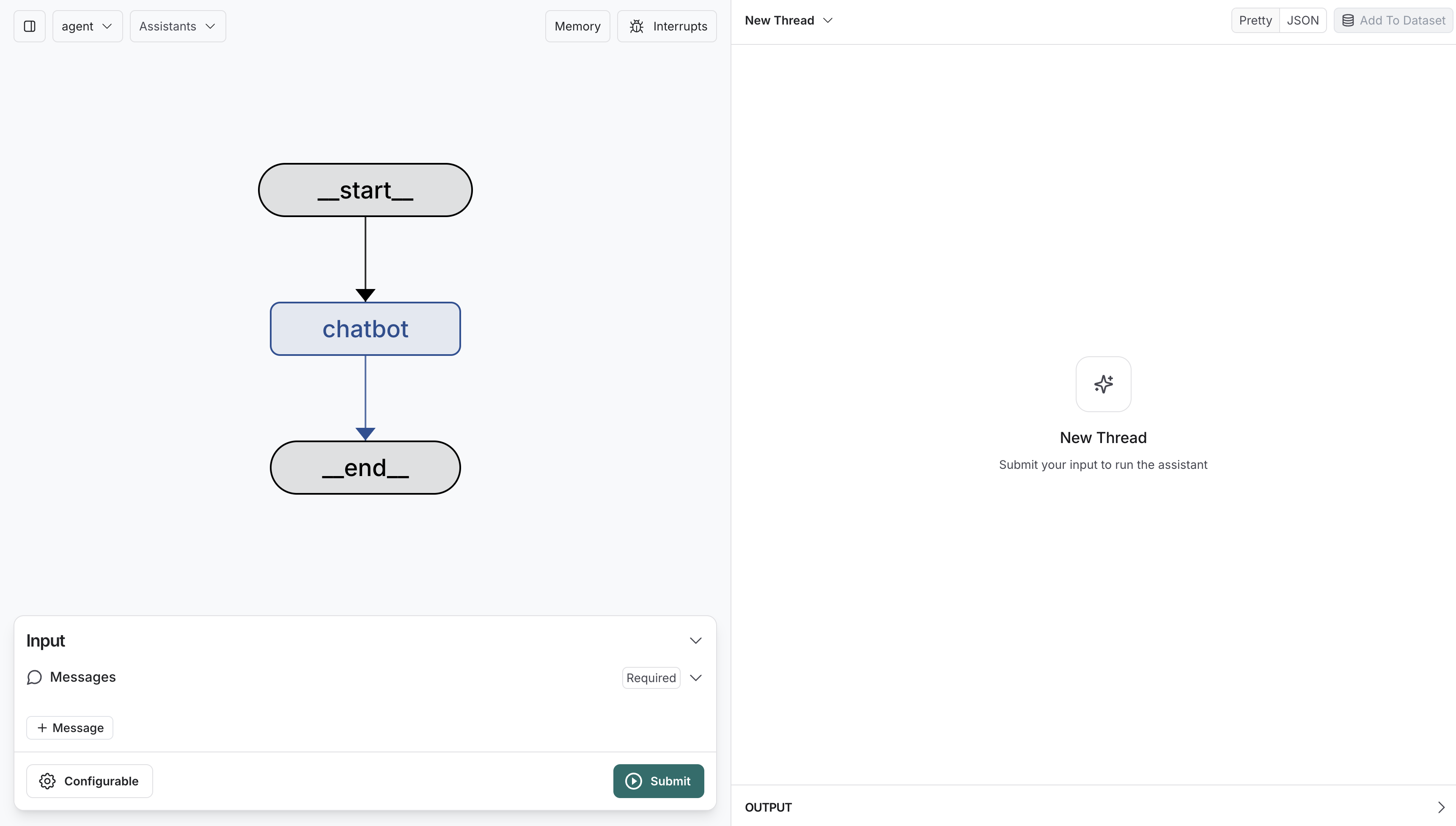Image resolution: width=1456 pixels, height=826 pixels.
Task: Open the New Thread dropdown
Action: 788,20
